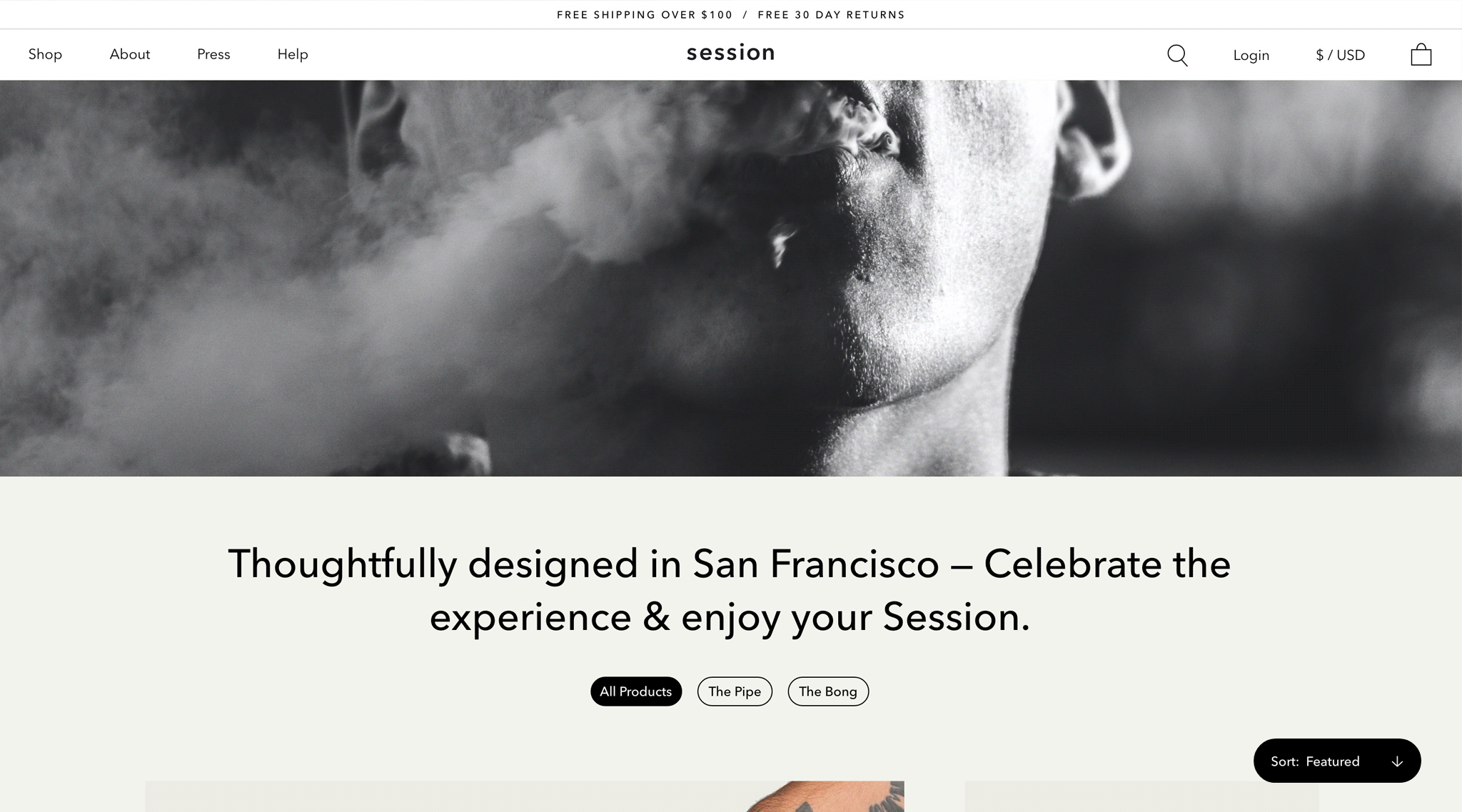Viewport: 1462px width, 812px height.
Task: Click the Thoughtfully designed in San Francisco headline
Action: point(730,590)
